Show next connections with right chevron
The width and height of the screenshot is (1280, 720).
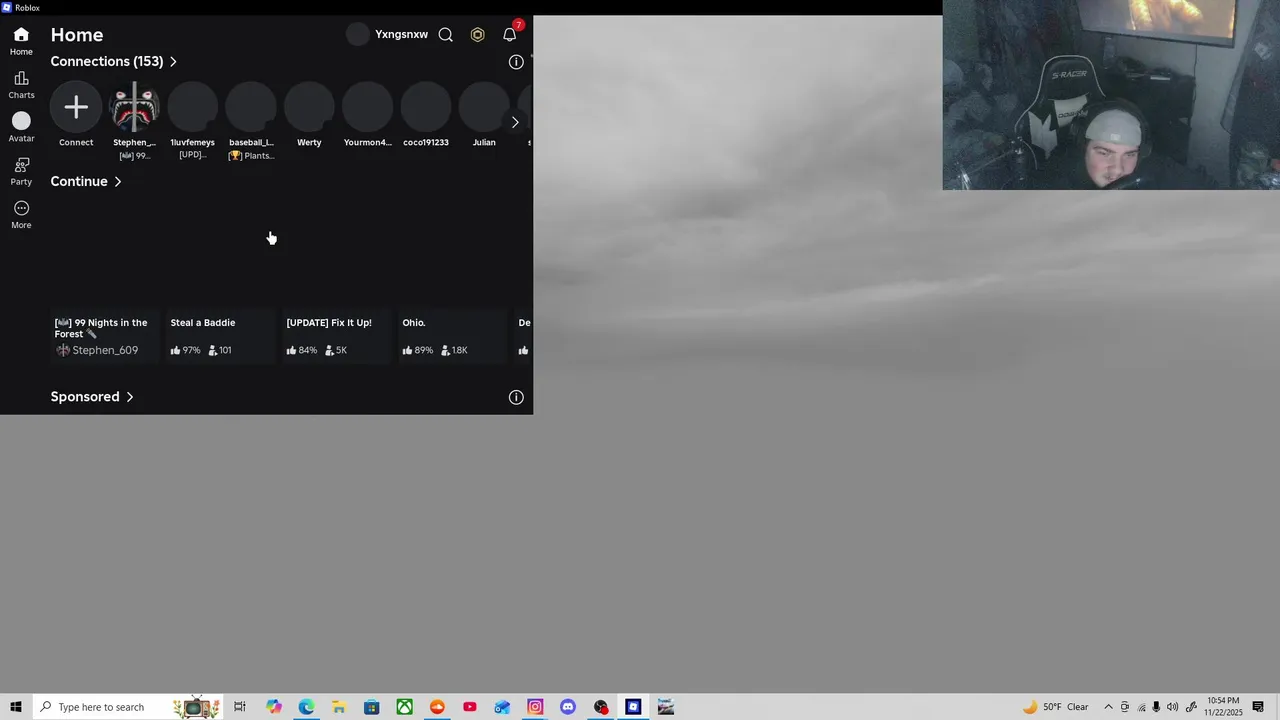(515, 122)
